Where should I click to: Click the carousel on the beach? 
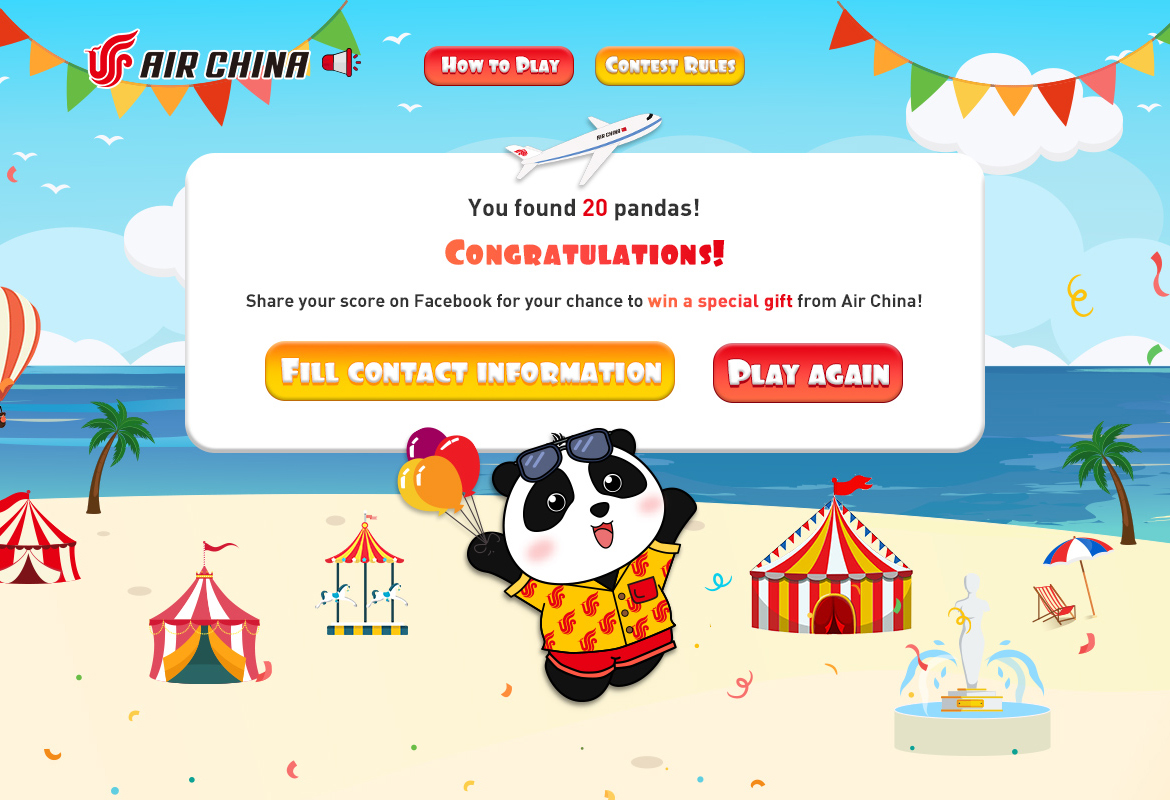coord(366,575)
